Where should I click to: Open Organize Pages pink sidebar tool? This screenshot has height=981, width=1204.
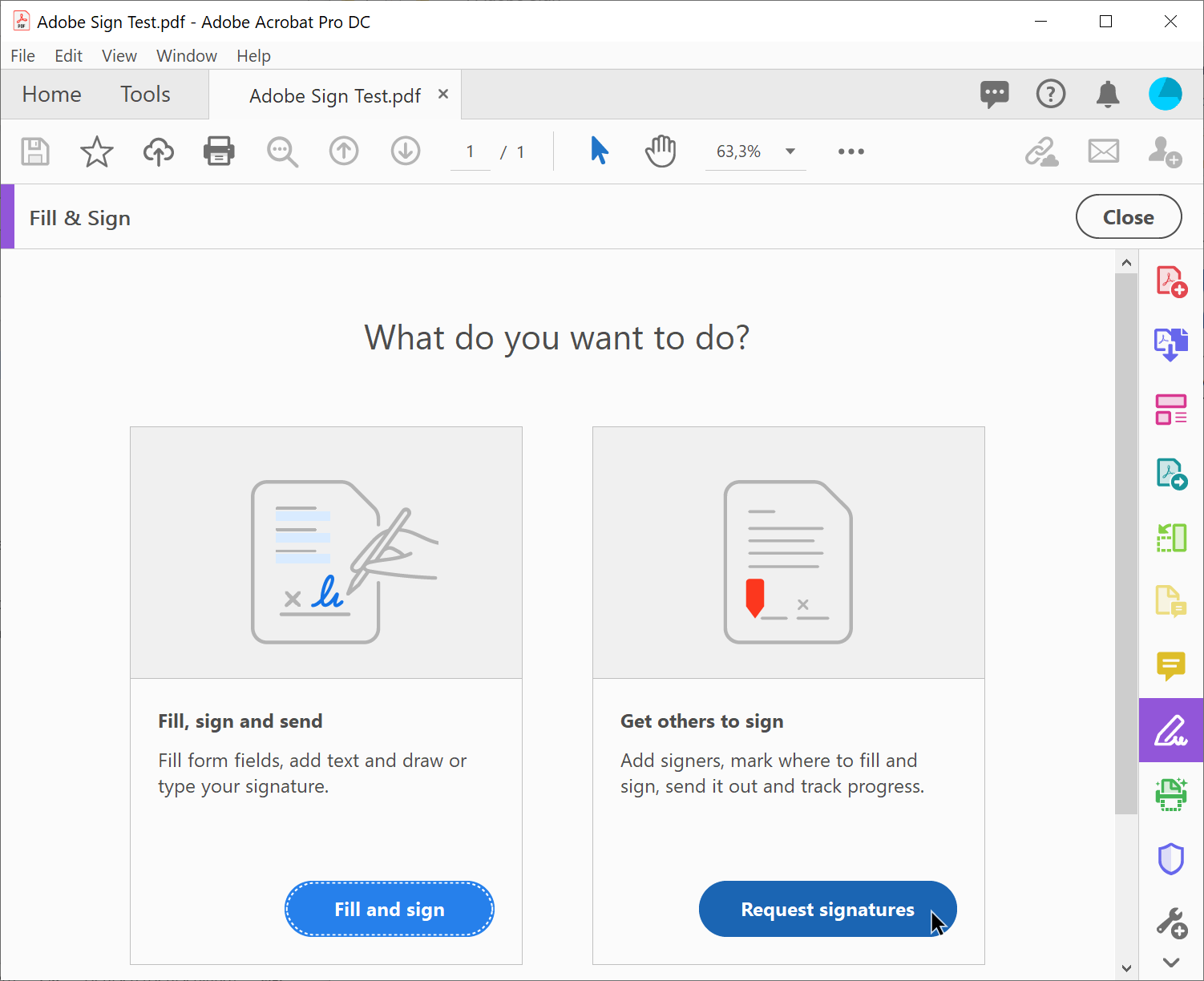[1171, 409]
